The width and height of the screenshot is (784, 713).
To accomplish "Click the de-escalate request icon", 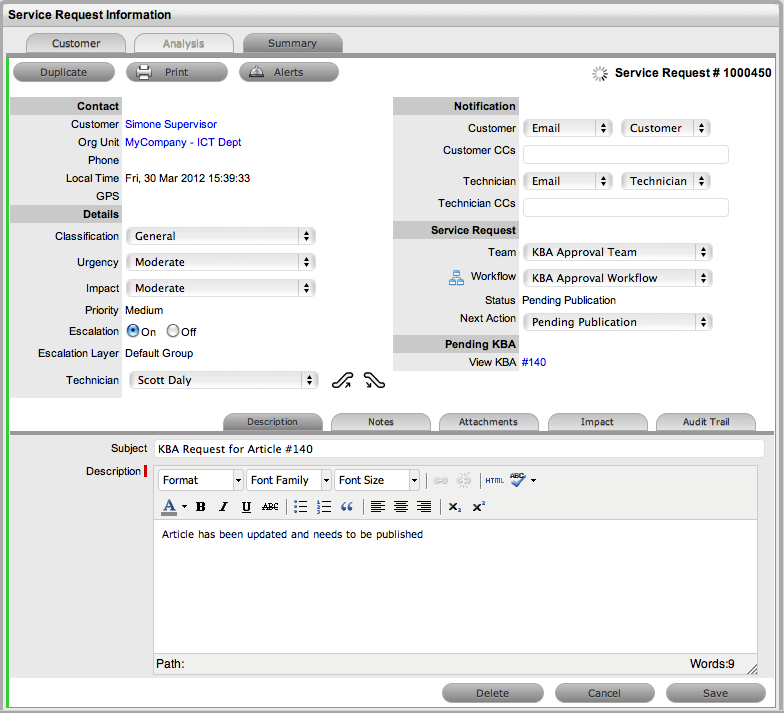I will (x=374, y=380).
